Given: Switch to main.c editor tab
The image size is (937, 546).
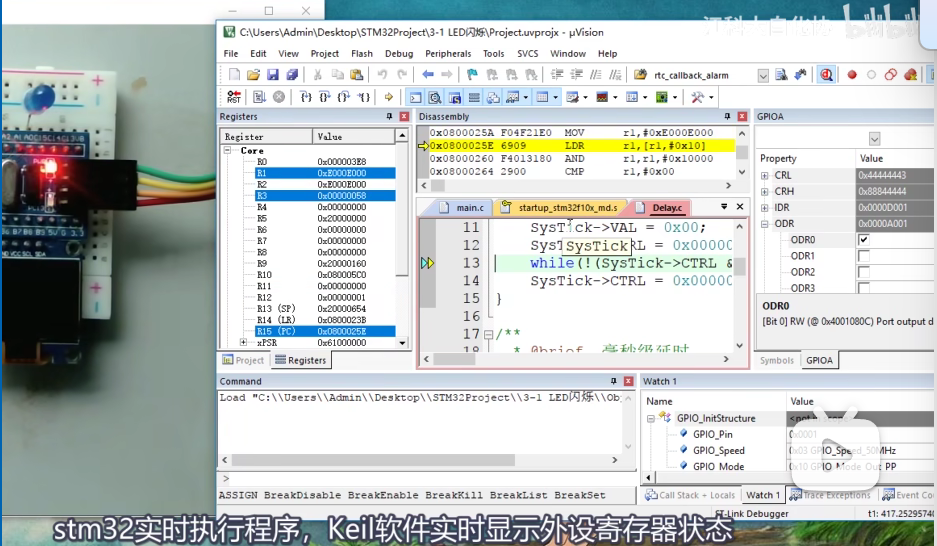Looking at the screenshot, I should coord(462,207).
